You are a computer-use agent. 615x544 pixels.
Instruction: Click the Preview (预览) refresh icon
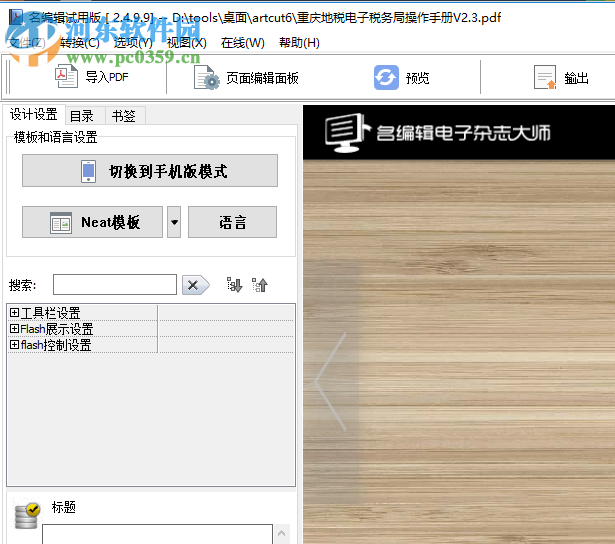pyautogui.click(x=386, y=78)
